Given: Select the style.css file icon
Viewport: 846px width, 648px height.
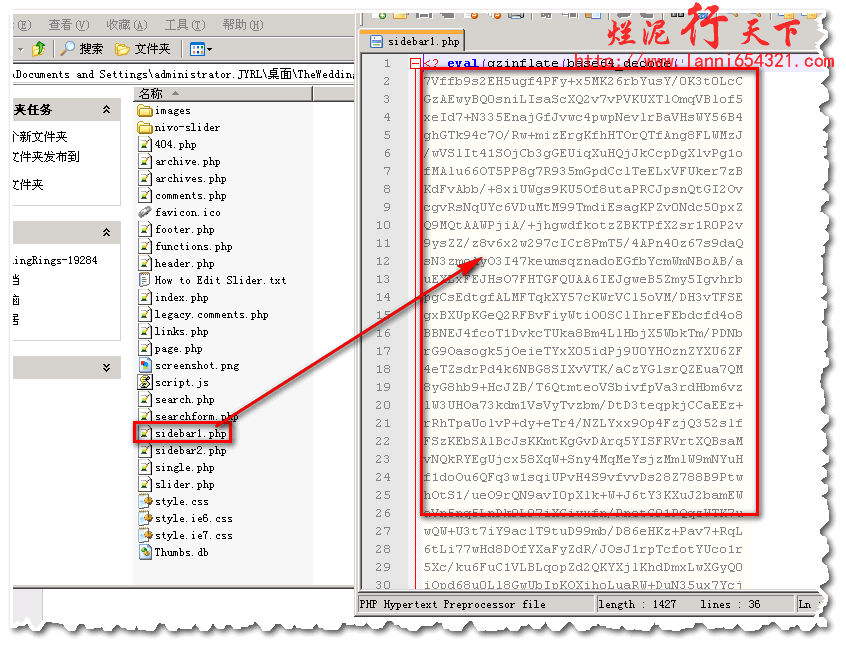Looking at the screenshot, I should click(x=145, y=502).
